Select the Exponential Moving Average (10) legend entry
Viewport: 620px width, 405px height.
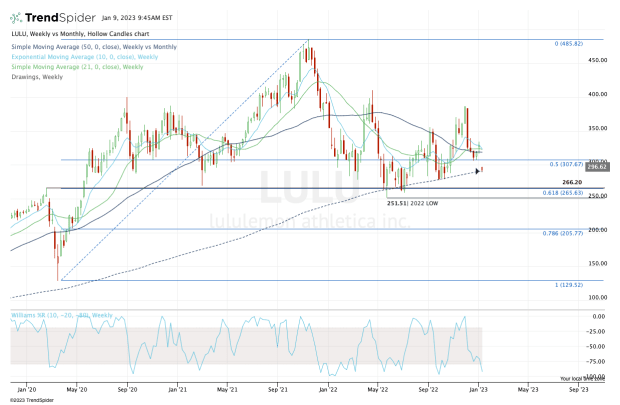[85, 57]
